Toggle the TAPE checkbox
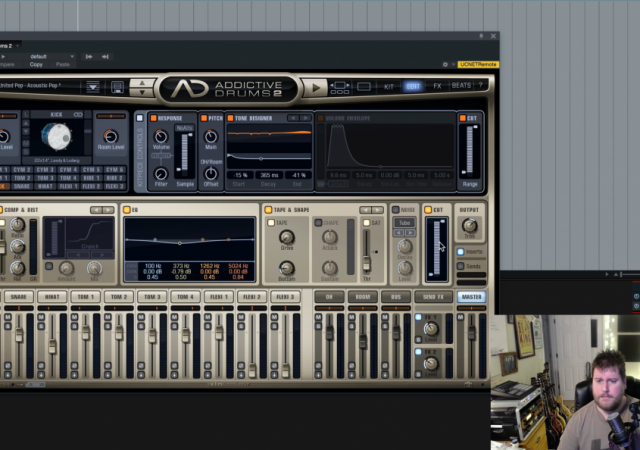The image size is (640, 450). (271, 223)
